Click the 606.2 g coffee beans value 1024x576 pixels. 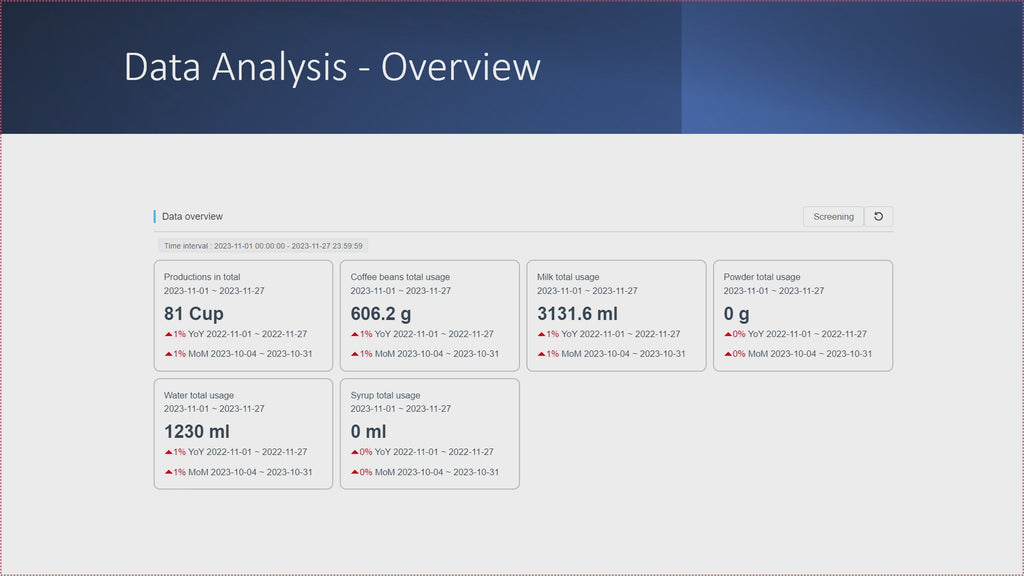(x=381, y=314)
